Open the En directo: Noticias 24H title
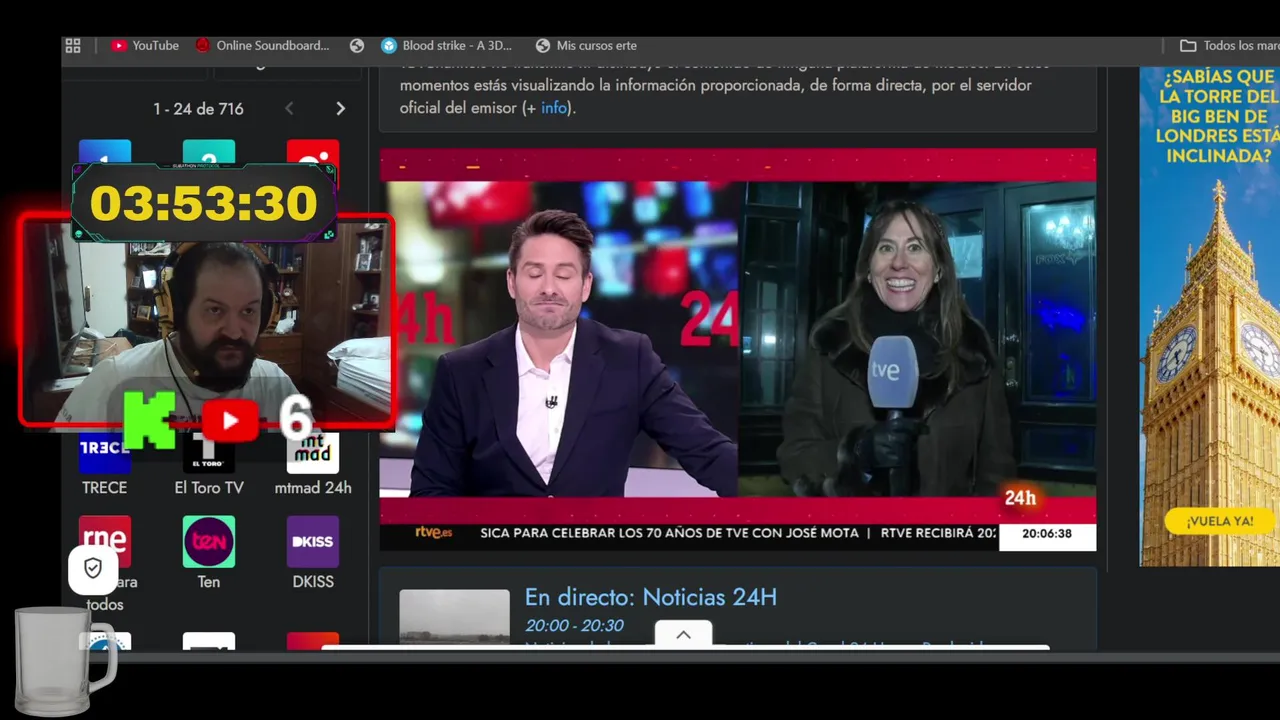1280x720 pixels. 651,597
